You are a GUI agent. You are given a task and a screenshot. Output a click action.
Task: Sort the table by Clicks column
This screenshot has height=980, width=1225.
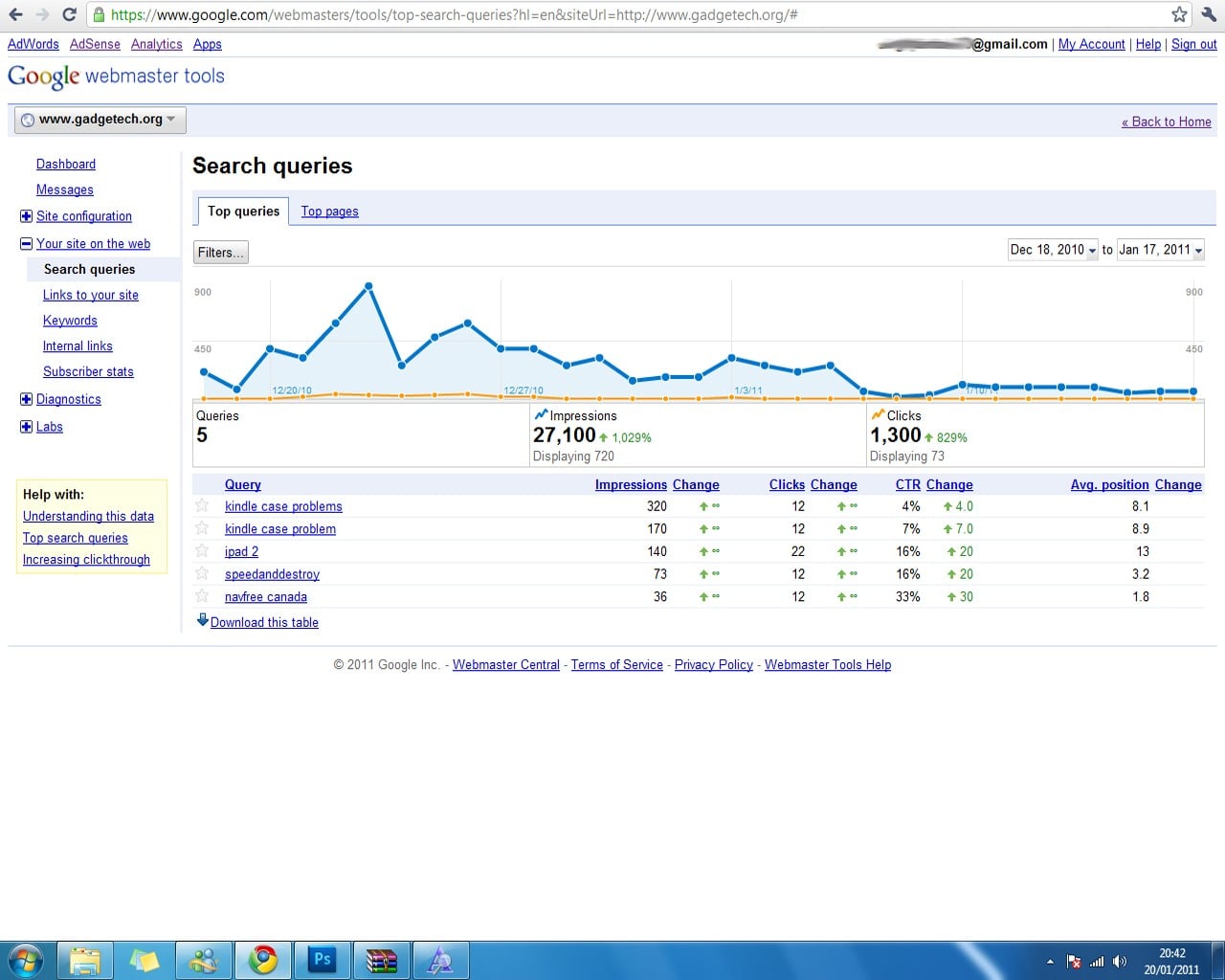tap(787, 485)
